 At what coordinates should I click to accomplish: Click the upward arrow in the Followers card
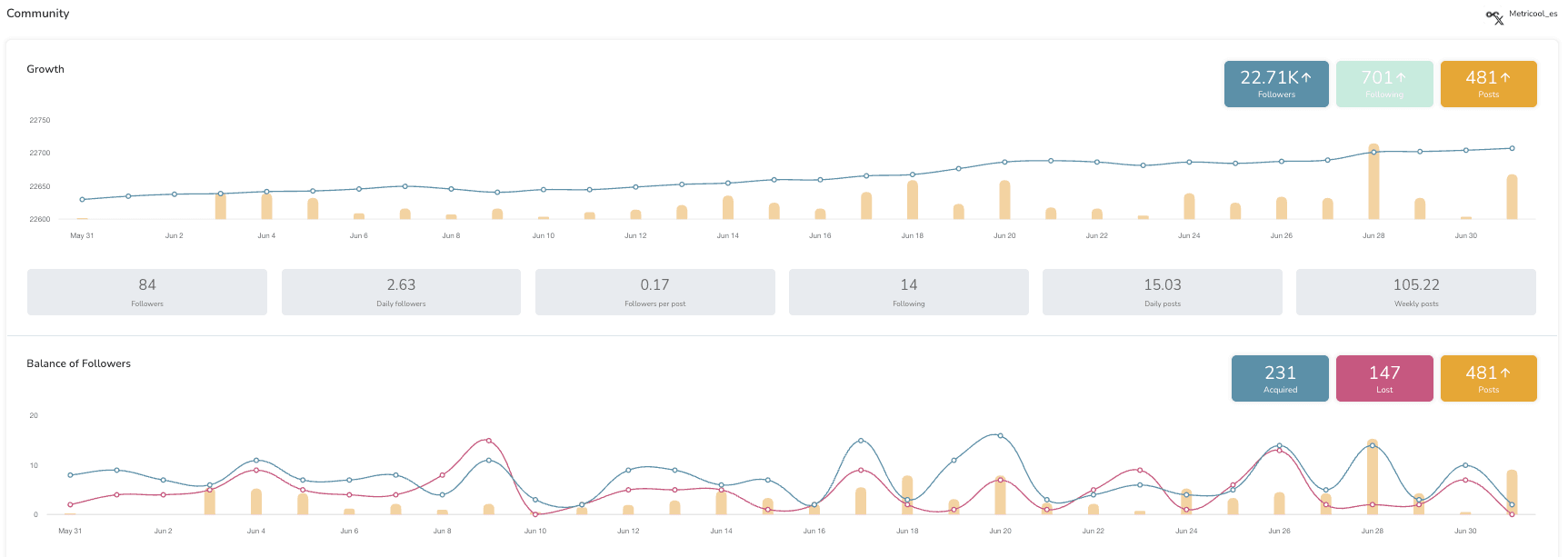click(x=1306, y=78)
